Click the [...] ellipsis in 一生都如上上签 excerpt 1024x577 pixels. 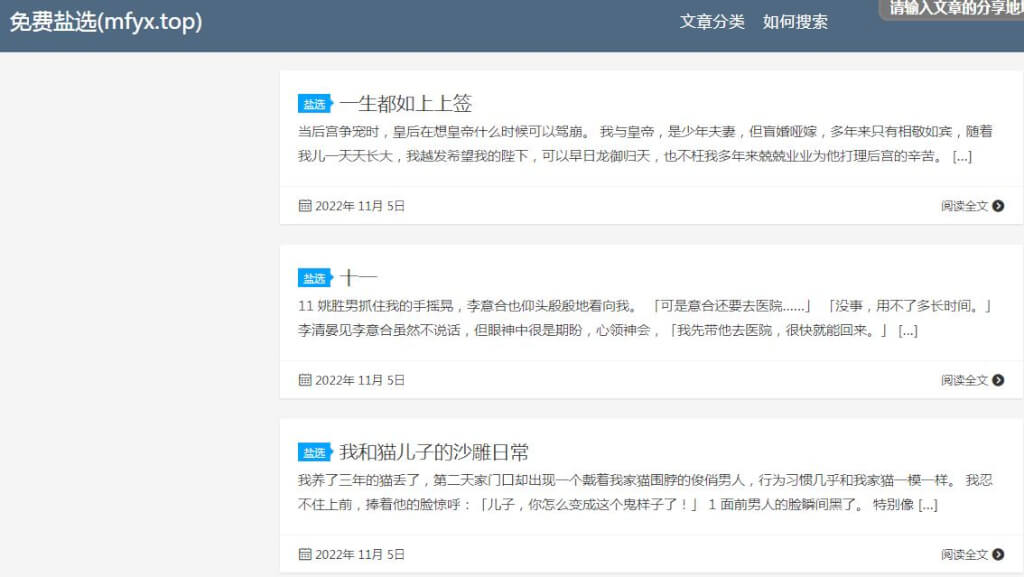(962, 157)
